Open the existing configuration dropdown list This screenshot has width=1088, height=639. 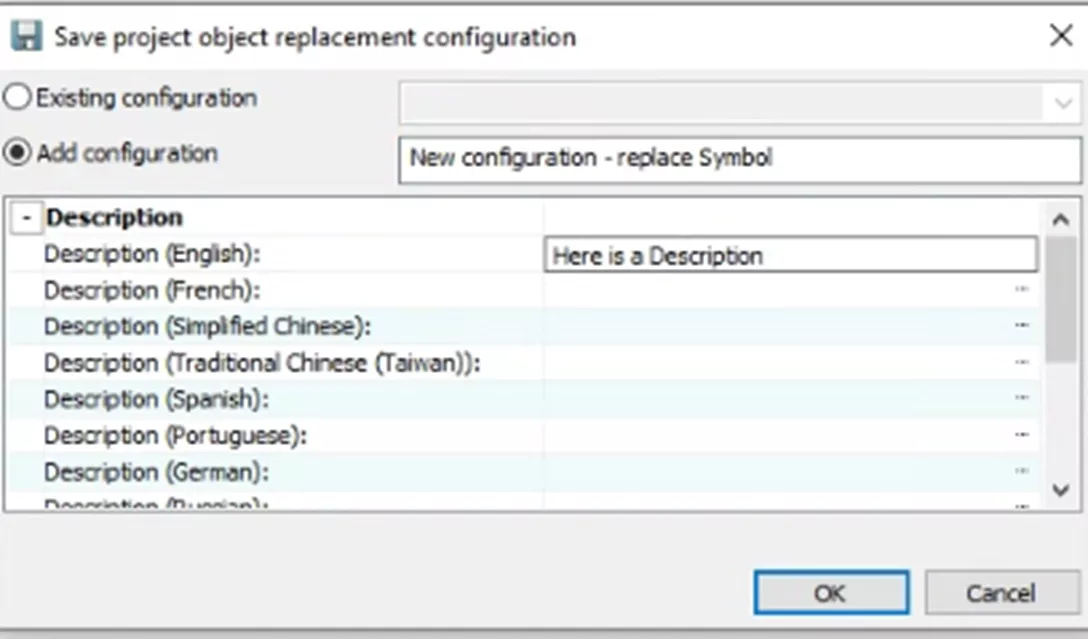1061,102
